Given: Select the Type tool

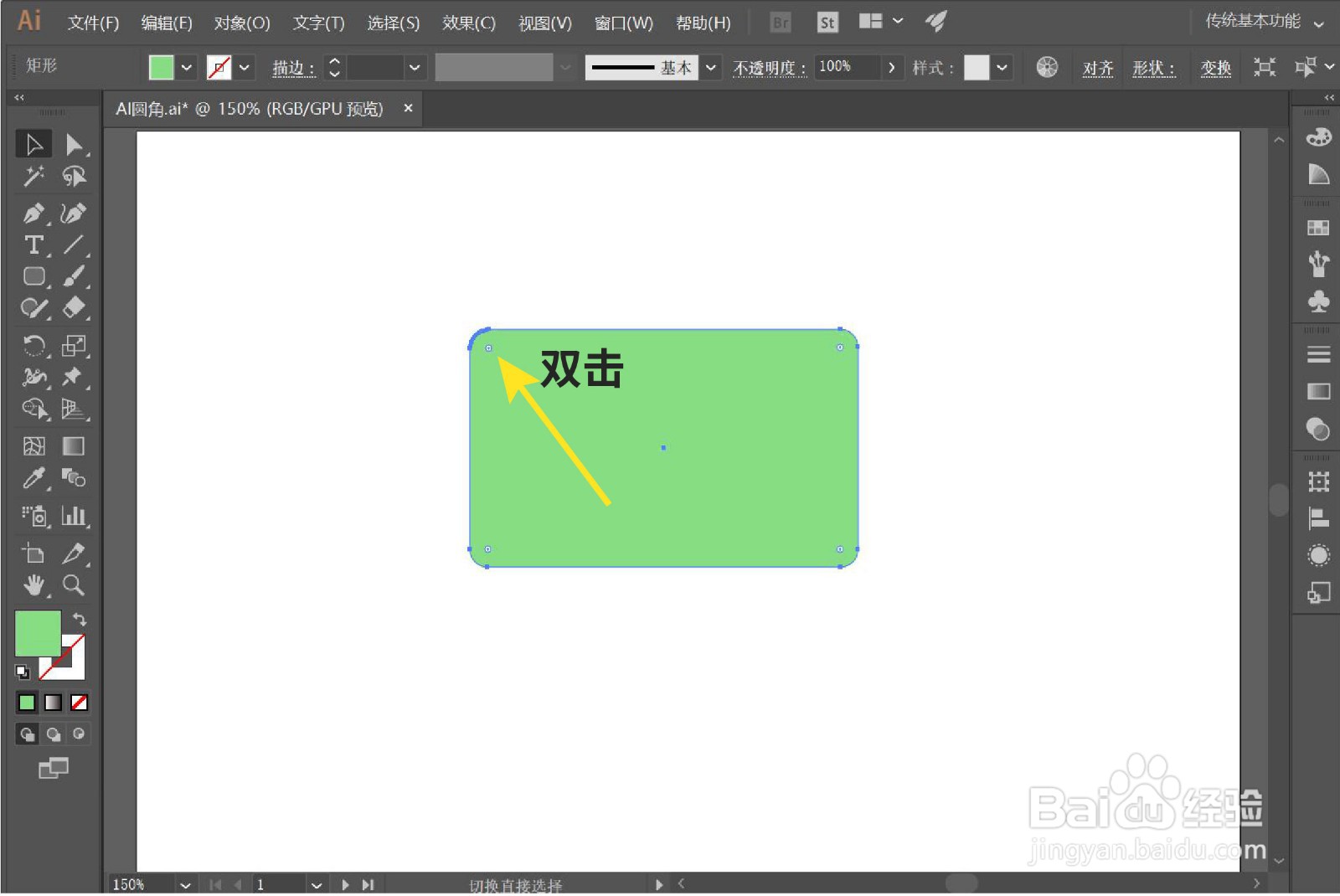Looking at the screenshot, I should point(33,245).
